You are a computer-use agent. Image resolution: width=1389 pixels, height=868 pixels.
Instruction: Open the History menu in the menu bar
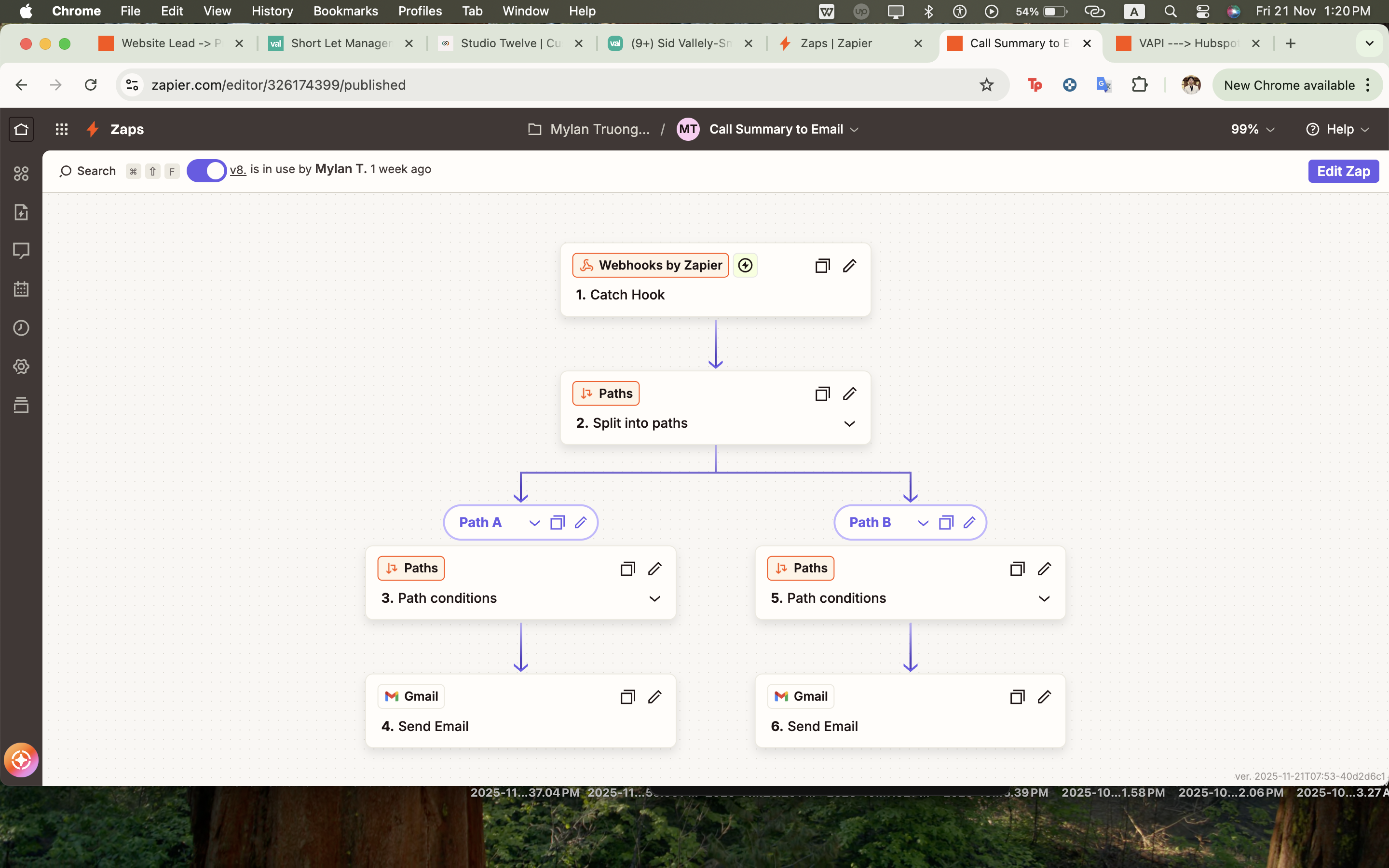[272, 11]
